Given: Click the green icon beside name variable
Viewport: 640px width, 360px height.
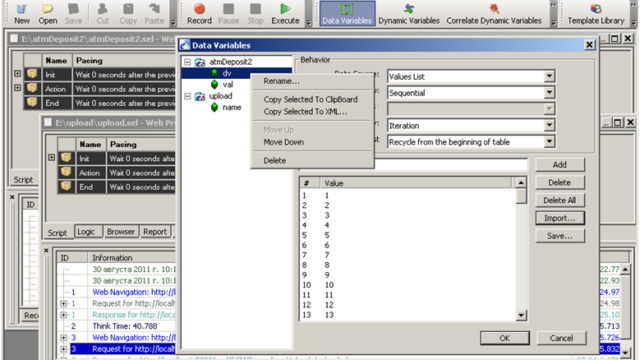Looking at the screenshot, I should (x=214, y=107).
